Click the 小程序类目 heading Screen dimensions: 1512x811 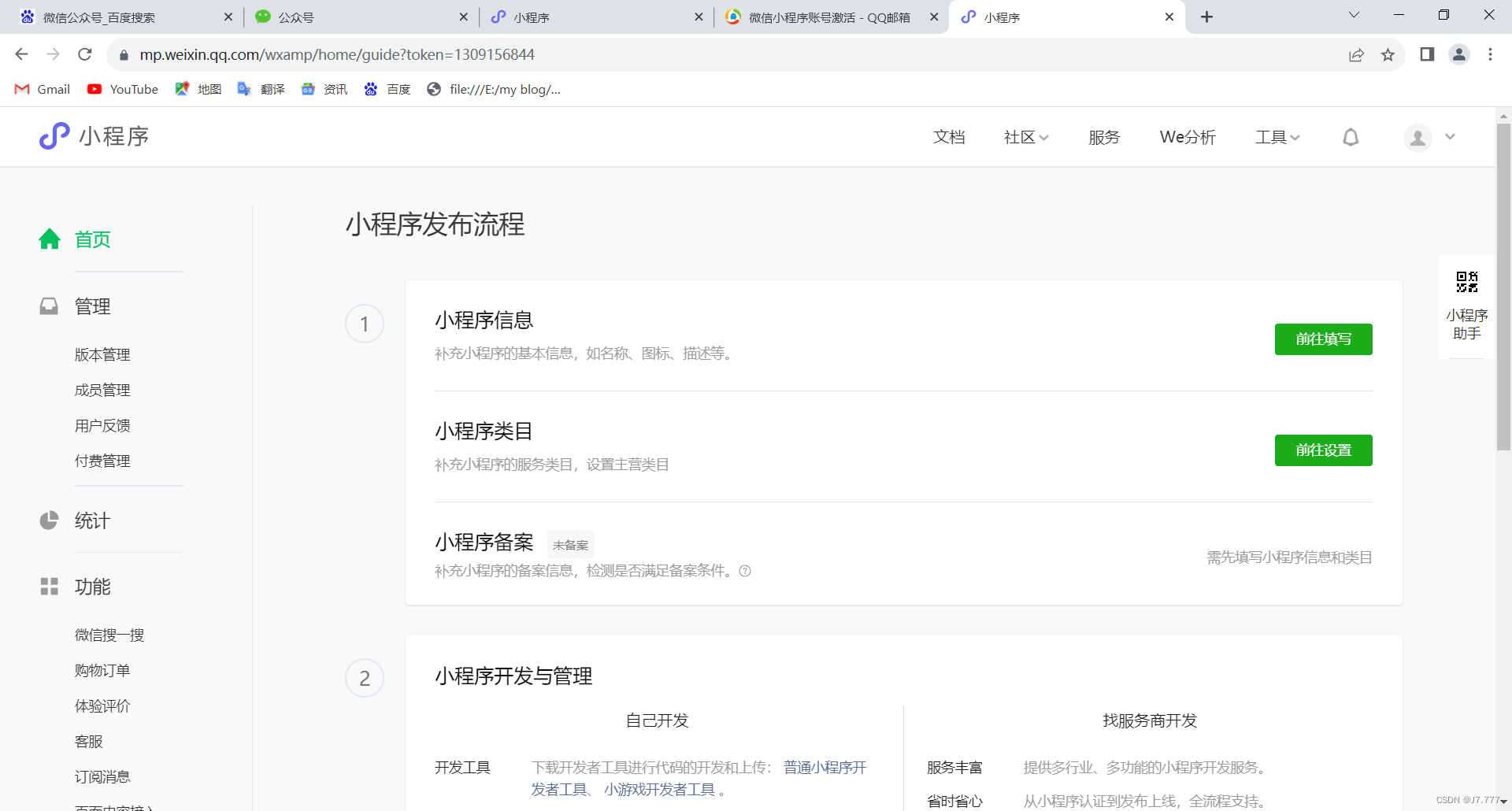pyautogui.click(x=484, y=431)
